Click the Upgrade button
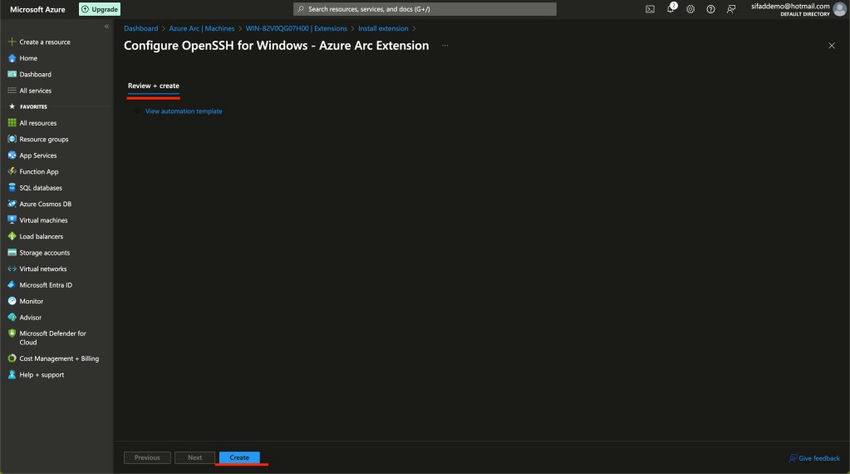The image size is (850, 474). click(100, 9)
